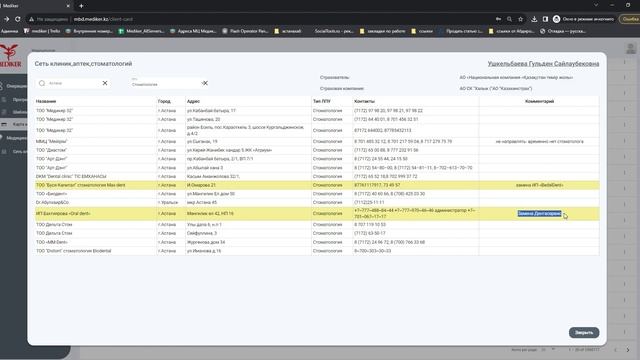
Task: Select the Biodental стоматология row
Action: (x=317, y=251)
